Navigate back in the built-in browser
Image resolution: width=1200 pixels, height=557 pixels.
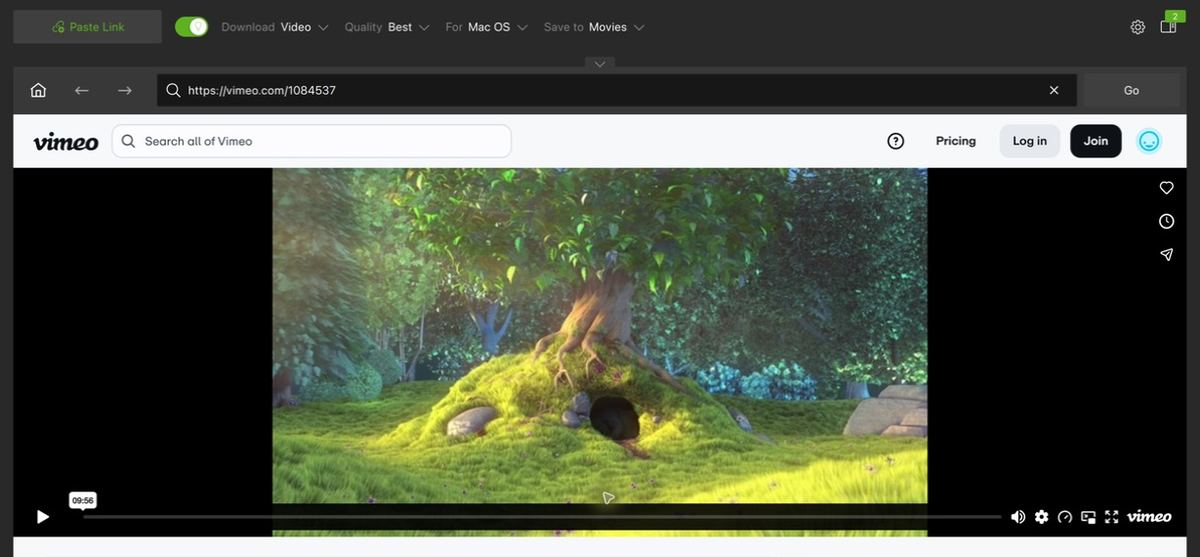tap(82, 90)
